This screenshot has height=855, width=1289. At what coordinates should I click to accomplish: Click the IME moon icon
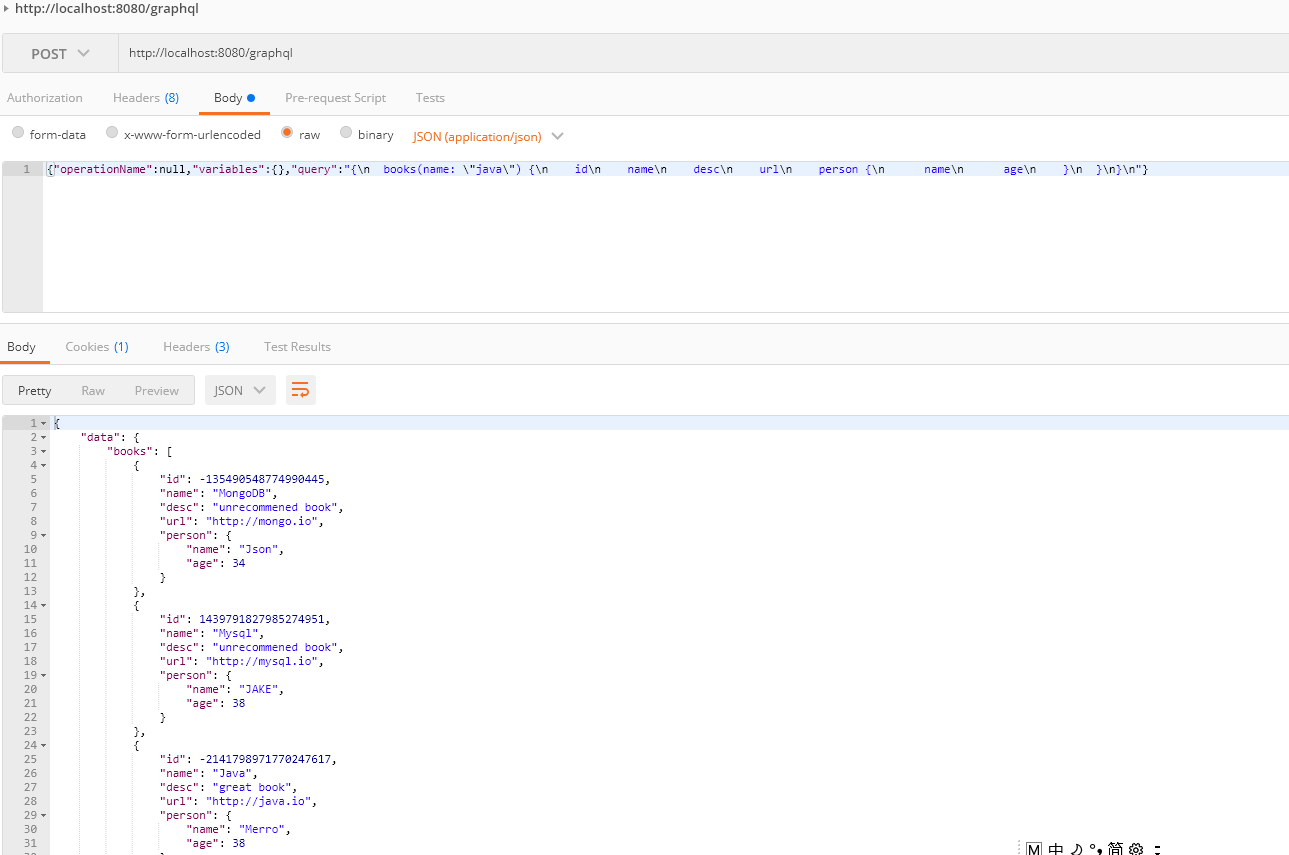pos(1076,849)
